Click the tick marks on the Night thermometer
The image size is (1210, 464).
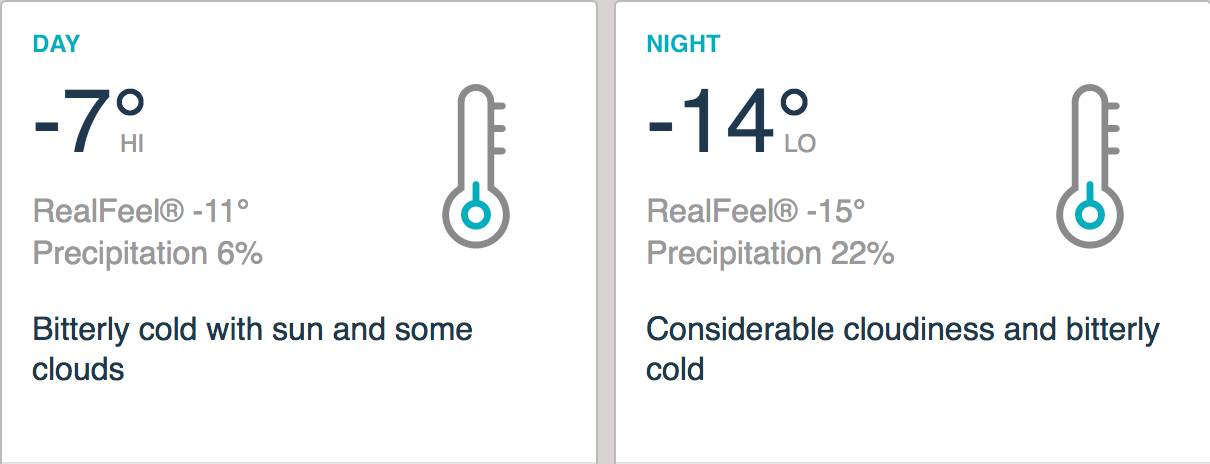click(x=1113, y=128)
